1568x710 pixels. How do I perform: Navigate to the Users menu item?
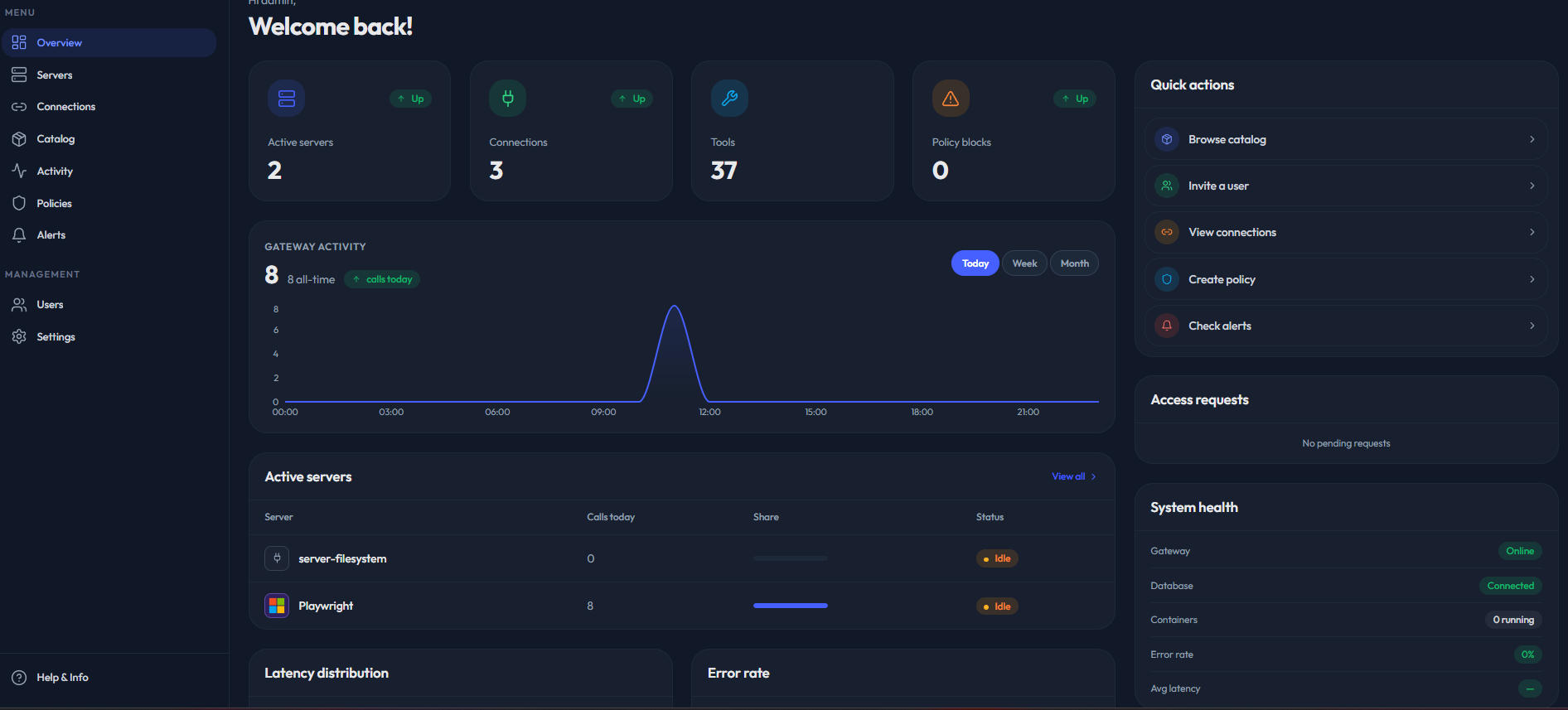(109, 305)
